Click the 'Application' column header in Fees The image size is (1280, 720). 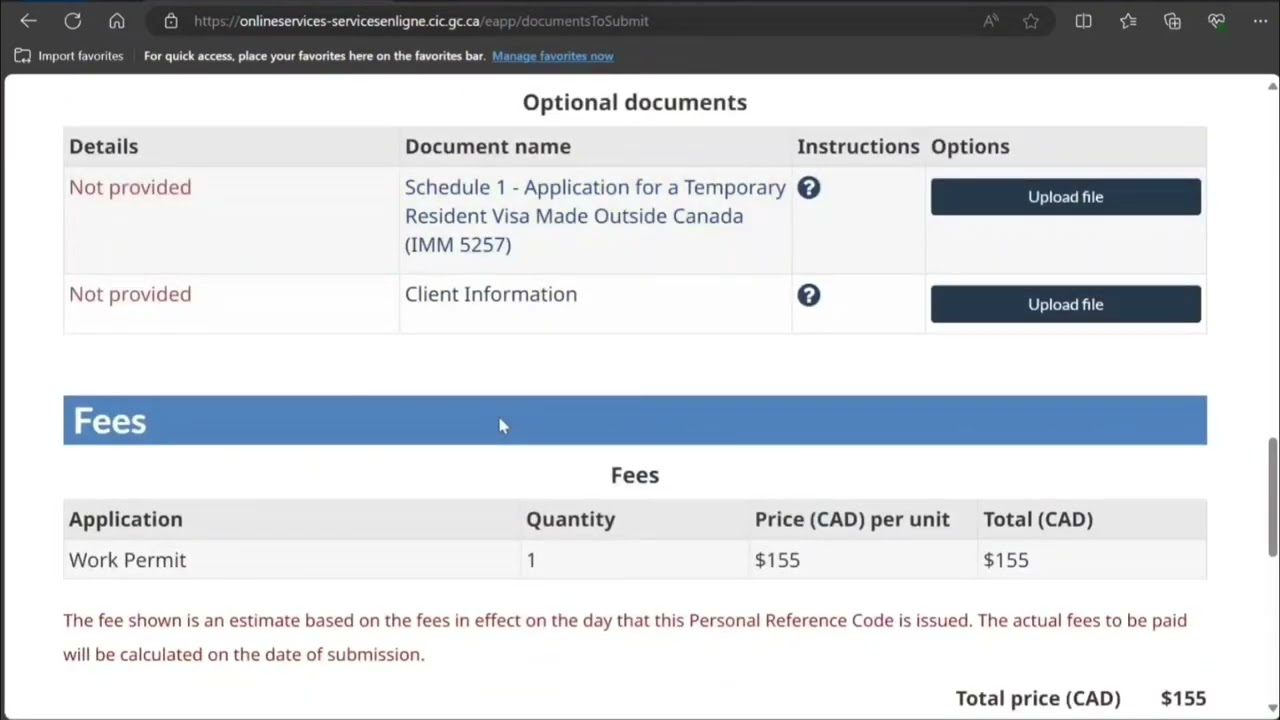pos(126,519)
